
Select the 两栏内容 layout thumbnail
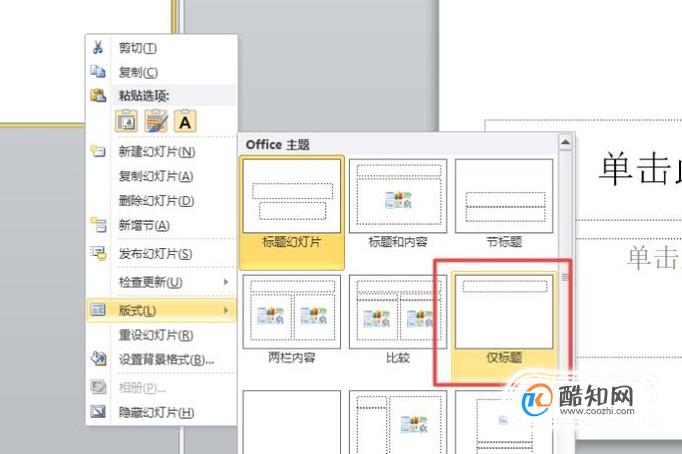pos(292,311)
